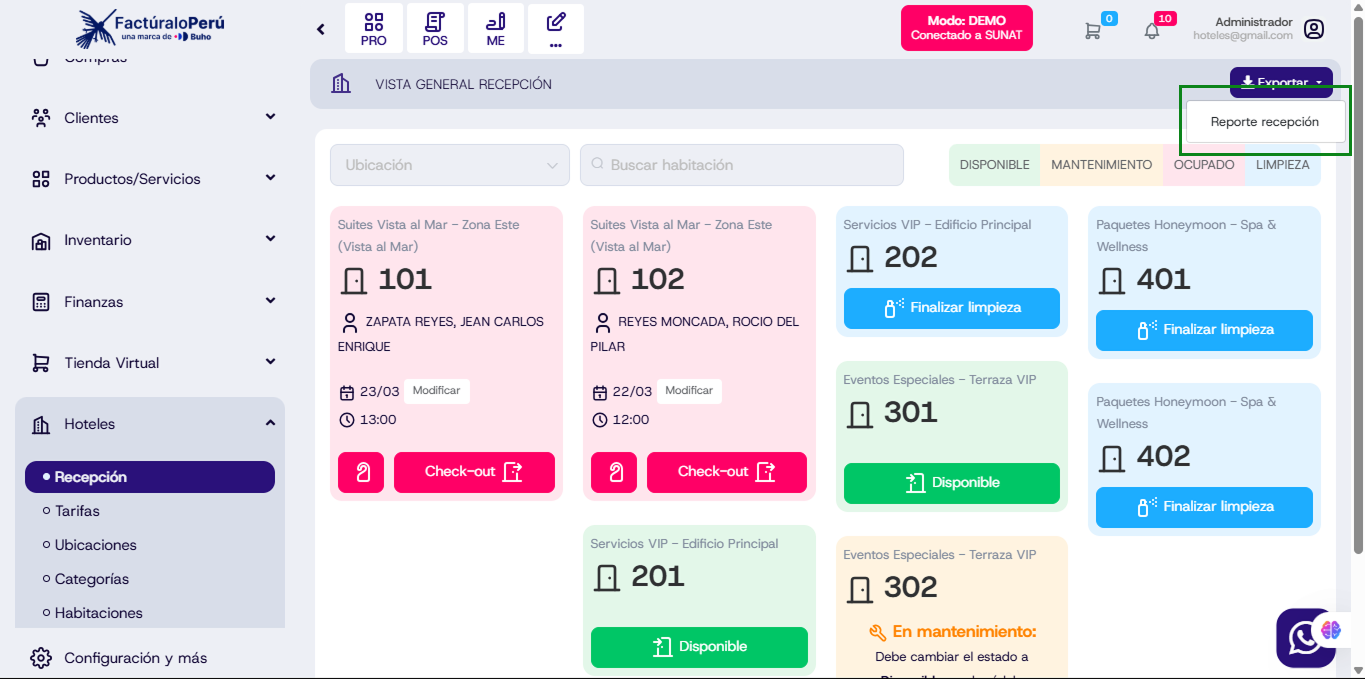Open the PRO module shortcut
The height and width of the screenshot is (679, 1365).
coord(374,29)
